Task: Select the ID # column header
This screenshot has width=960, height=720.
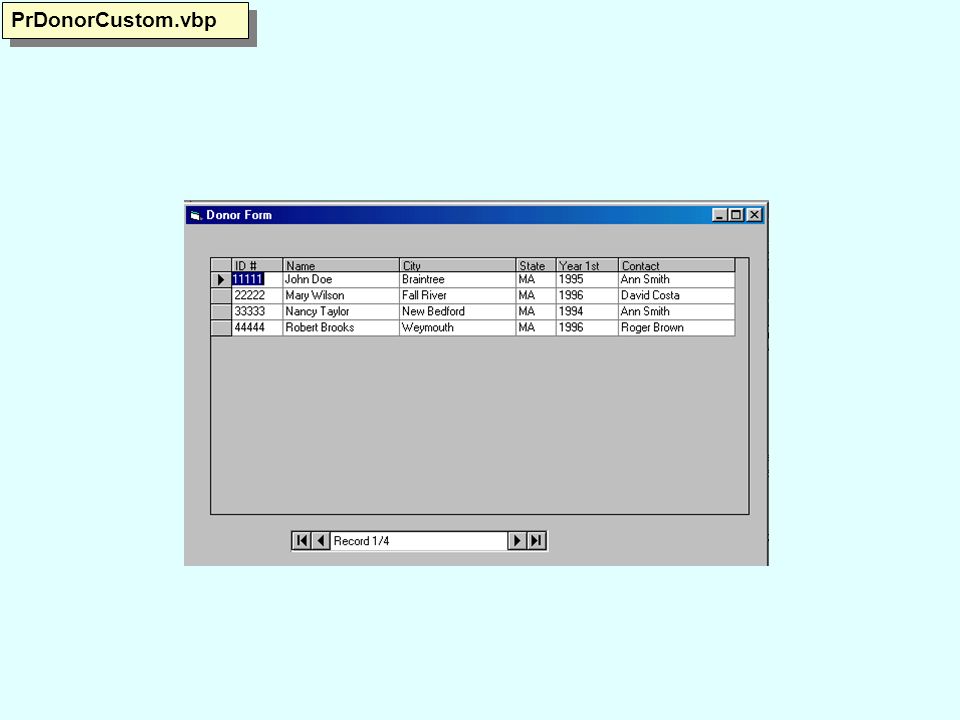Action: coord(257,265)
